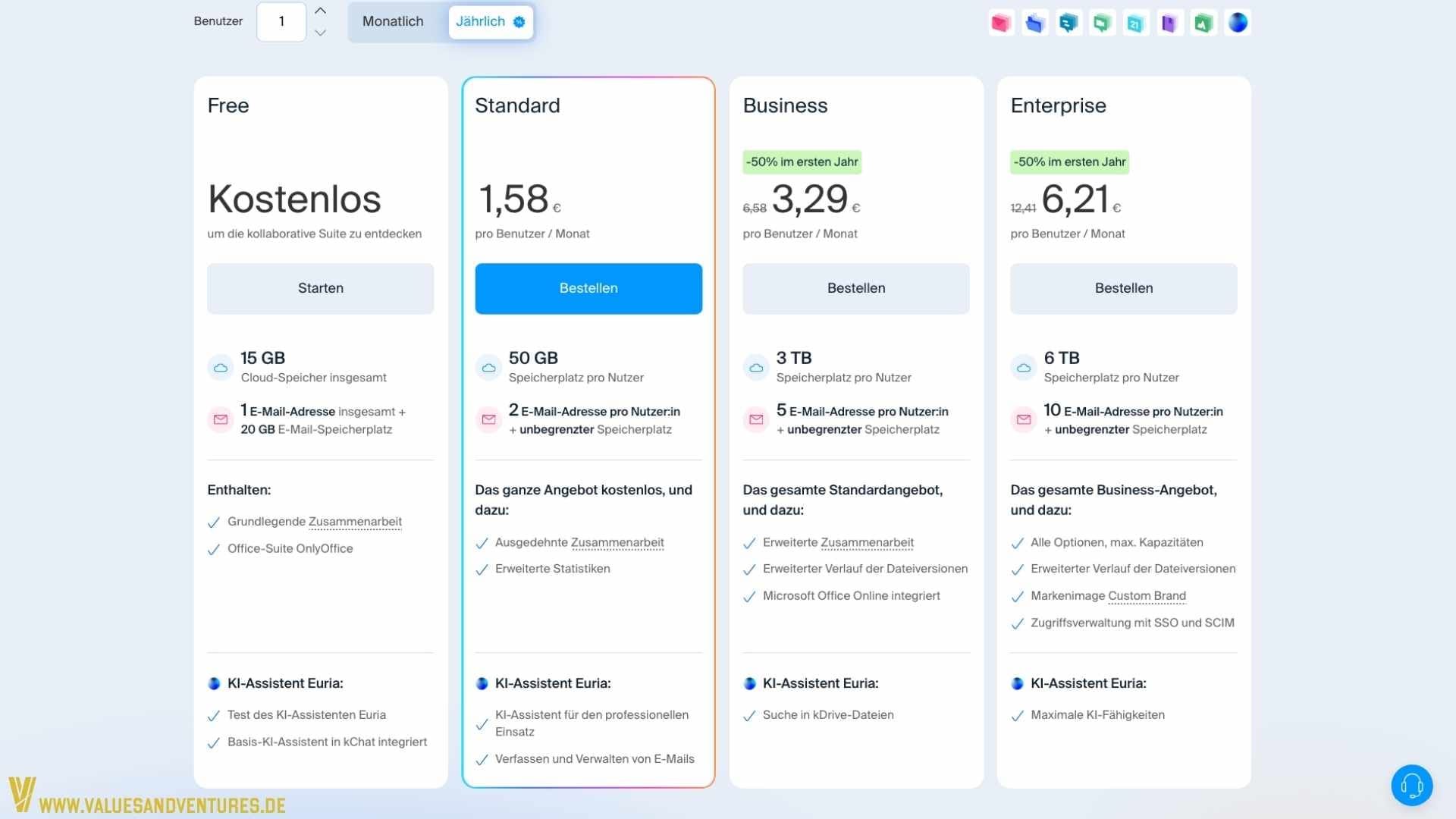1456x819 pixels.
Task: Click Bestellen on the Standard plan
Action: tap(588, 288)
